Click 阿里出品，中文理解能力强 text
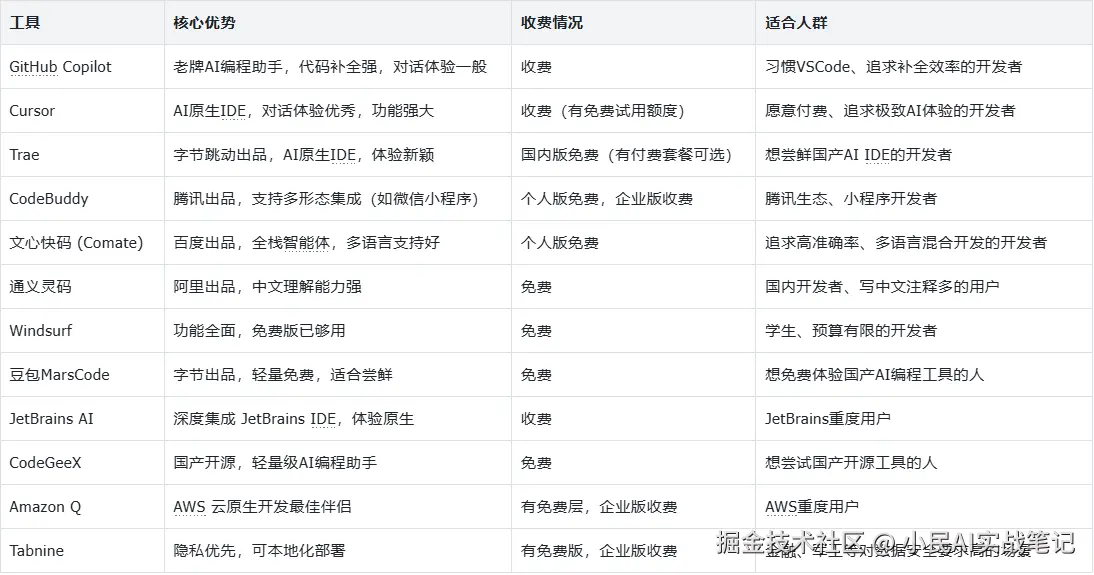1094x575 pixels. click(x=267, y=287)
